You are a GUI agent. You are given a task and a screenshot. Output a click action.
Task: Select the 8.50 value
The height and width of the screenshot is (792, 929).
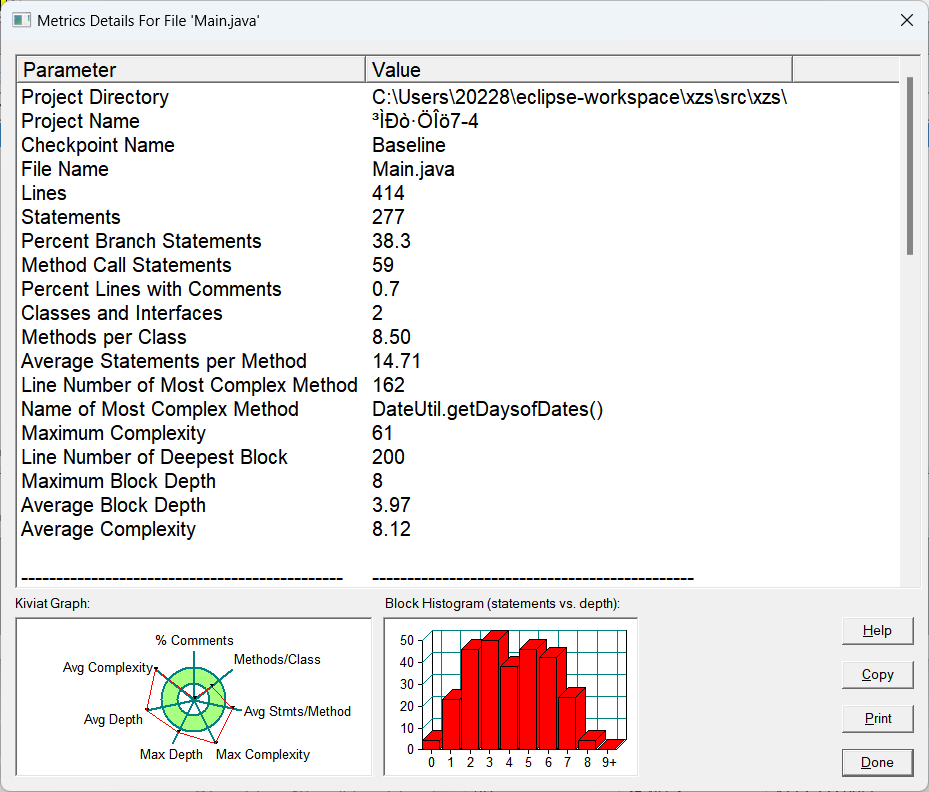tap(391, 337)
